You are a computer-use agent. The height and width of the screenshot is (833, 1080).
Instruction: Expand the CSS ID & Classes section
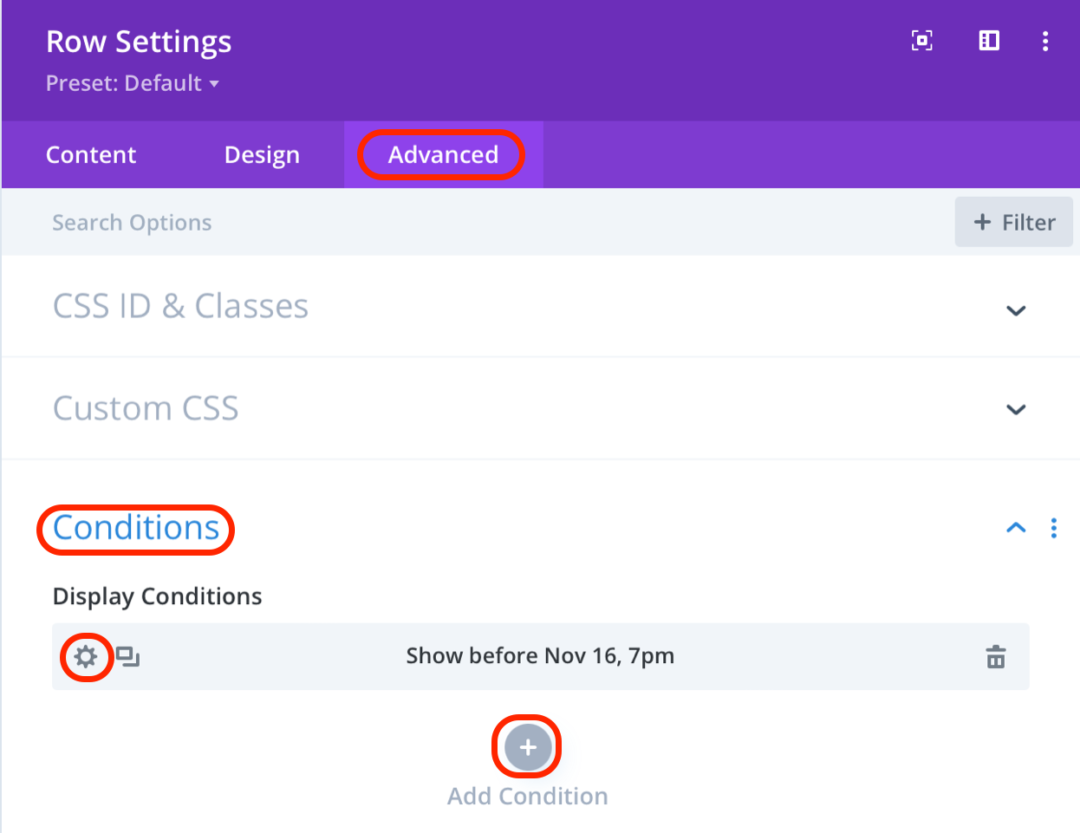point(1016,310)
